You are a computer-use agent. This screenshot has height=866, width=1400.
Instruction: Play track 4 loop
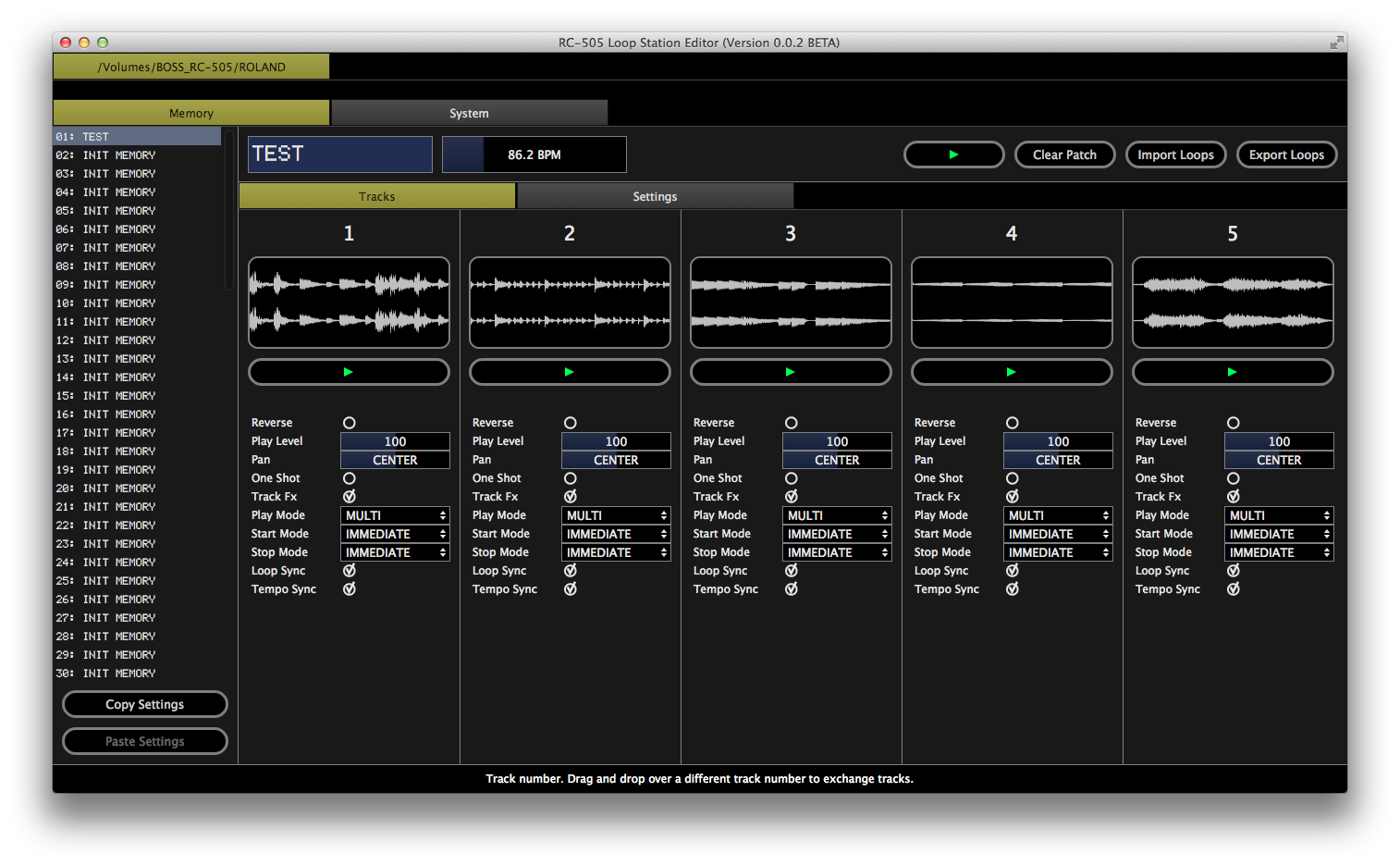tap(1012, 372)
